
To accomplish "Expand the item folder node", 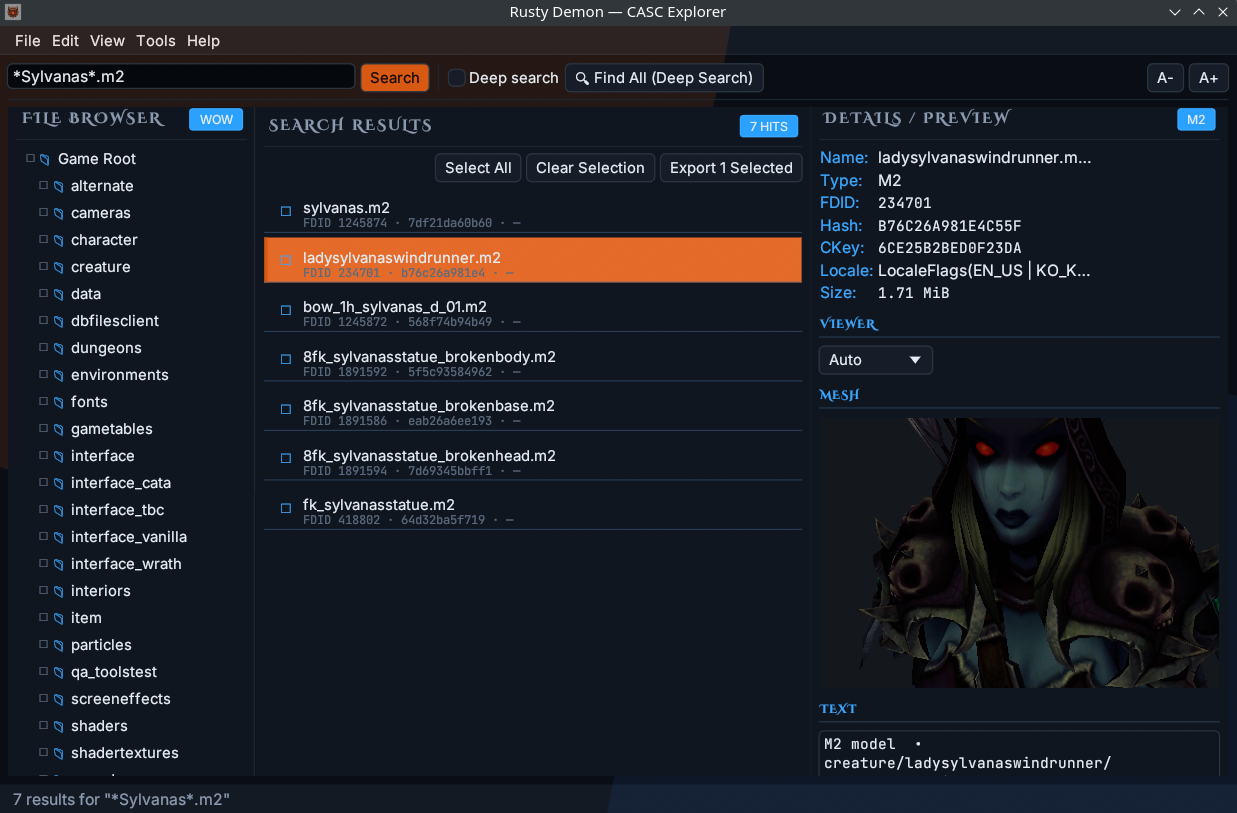I will point(43,618).
